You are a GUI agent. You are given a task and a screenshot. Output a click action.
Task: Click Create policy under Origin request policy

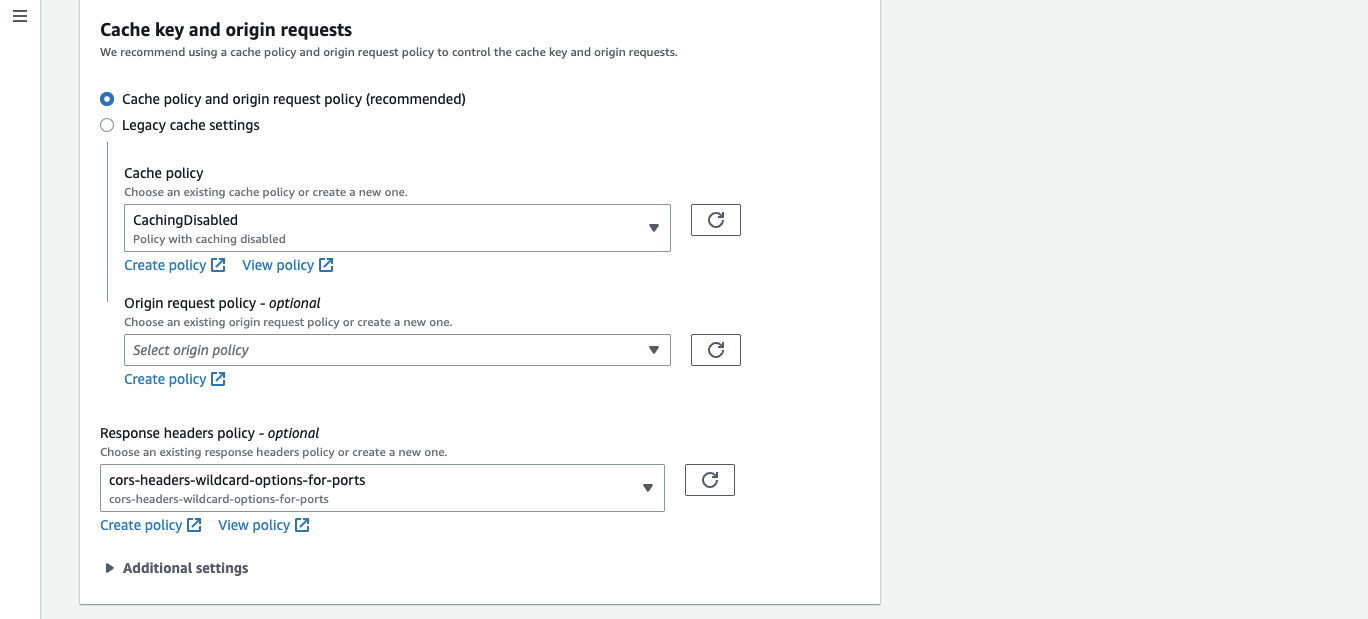pos(163,378)
